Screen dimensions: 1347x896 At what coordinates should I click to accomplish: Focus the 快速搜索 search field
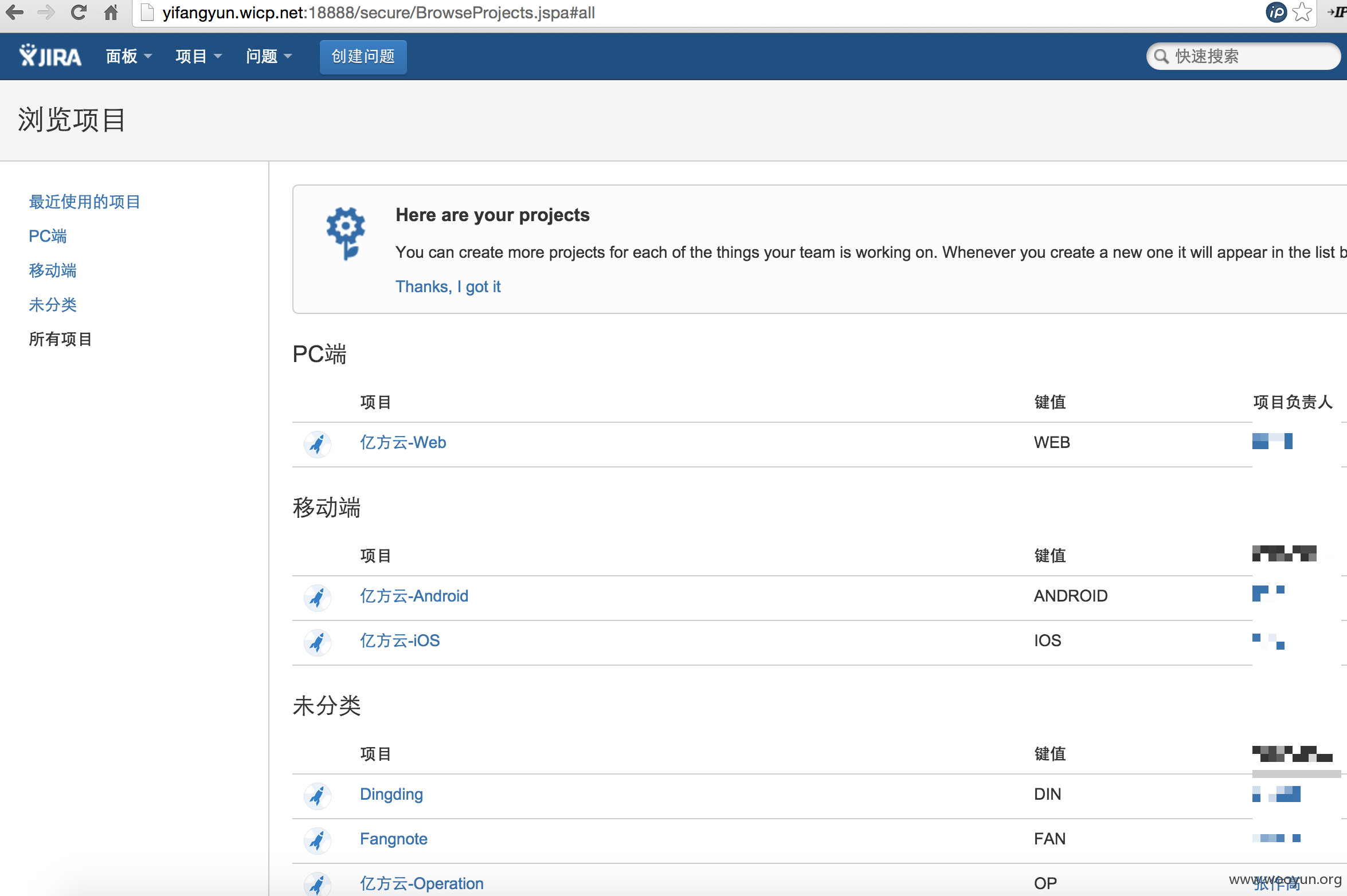[x=1244, y=56]
